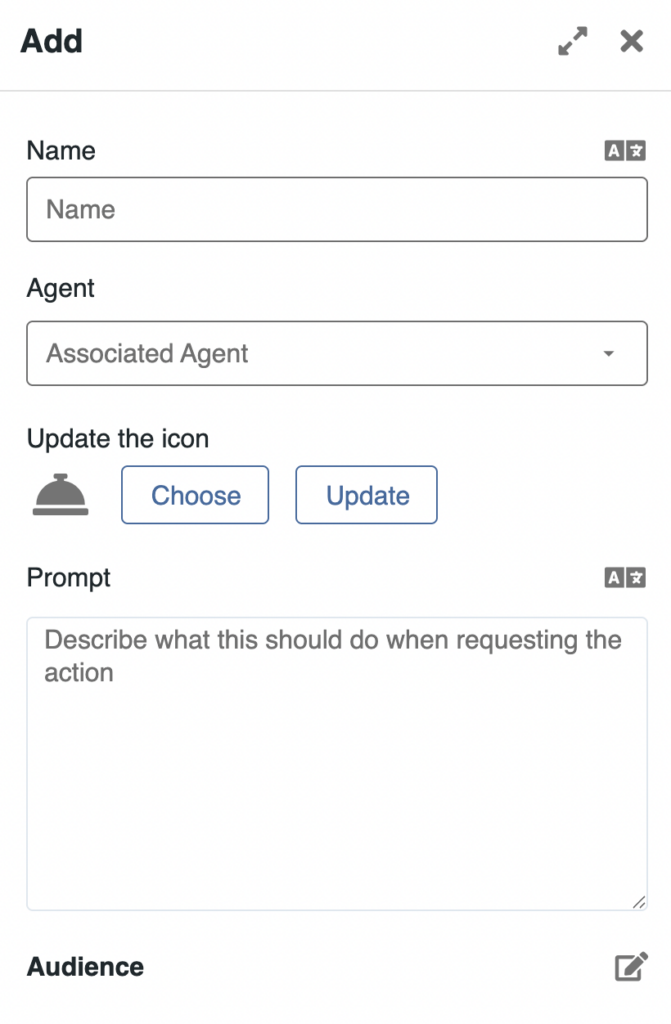This screenshot has width=671, height=1024.
Task: Click the Name field label
Action: point(61,151)
